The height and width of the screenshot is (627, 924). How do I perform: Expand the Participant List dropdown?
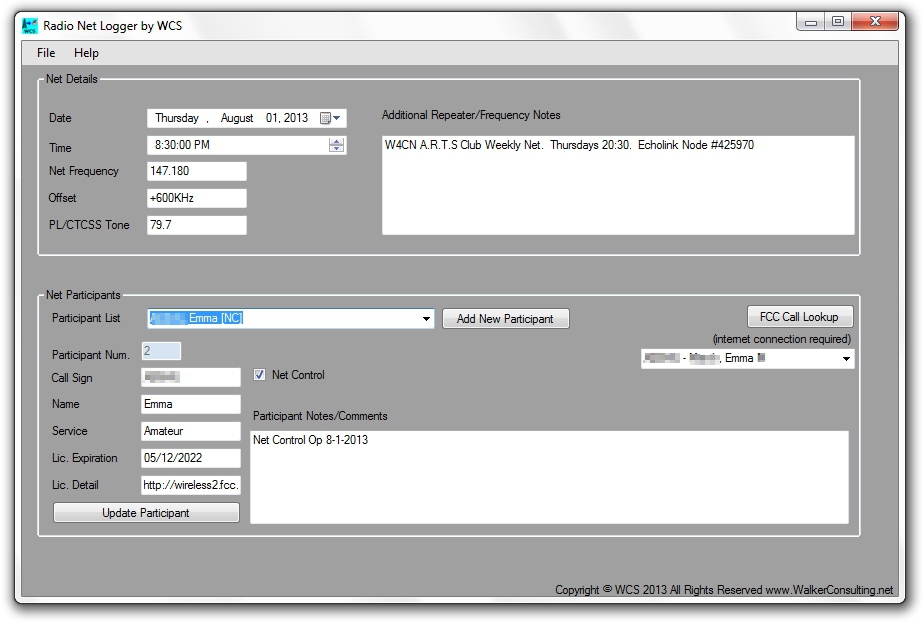point(426,319)
